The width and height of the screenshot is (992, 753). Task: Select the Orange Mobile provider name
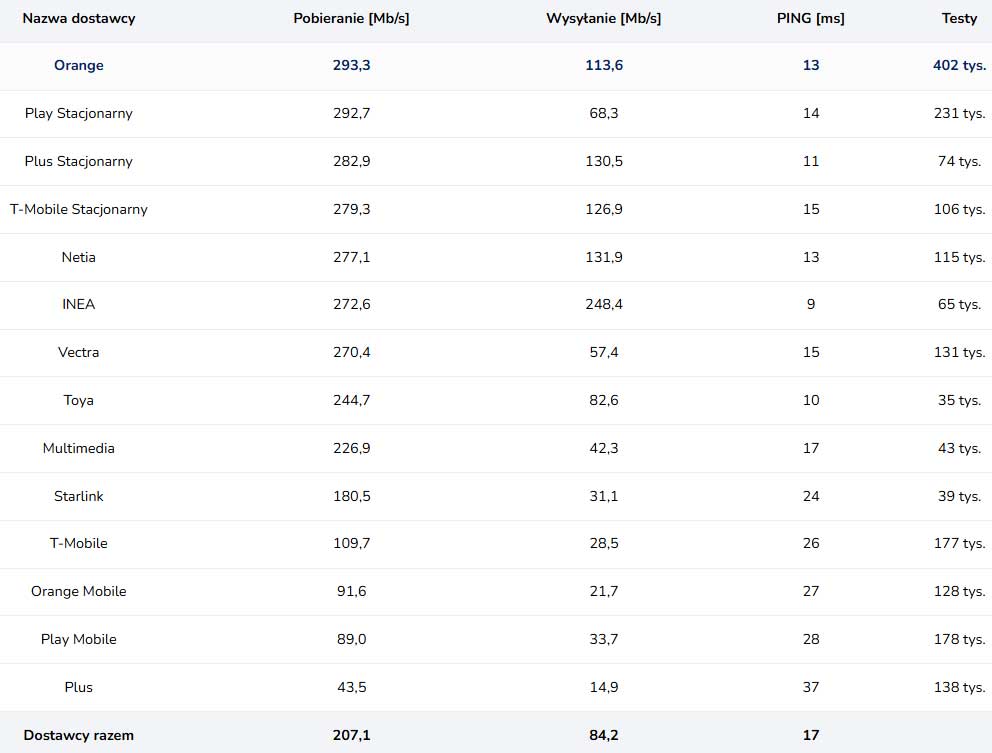click(79, 591)
